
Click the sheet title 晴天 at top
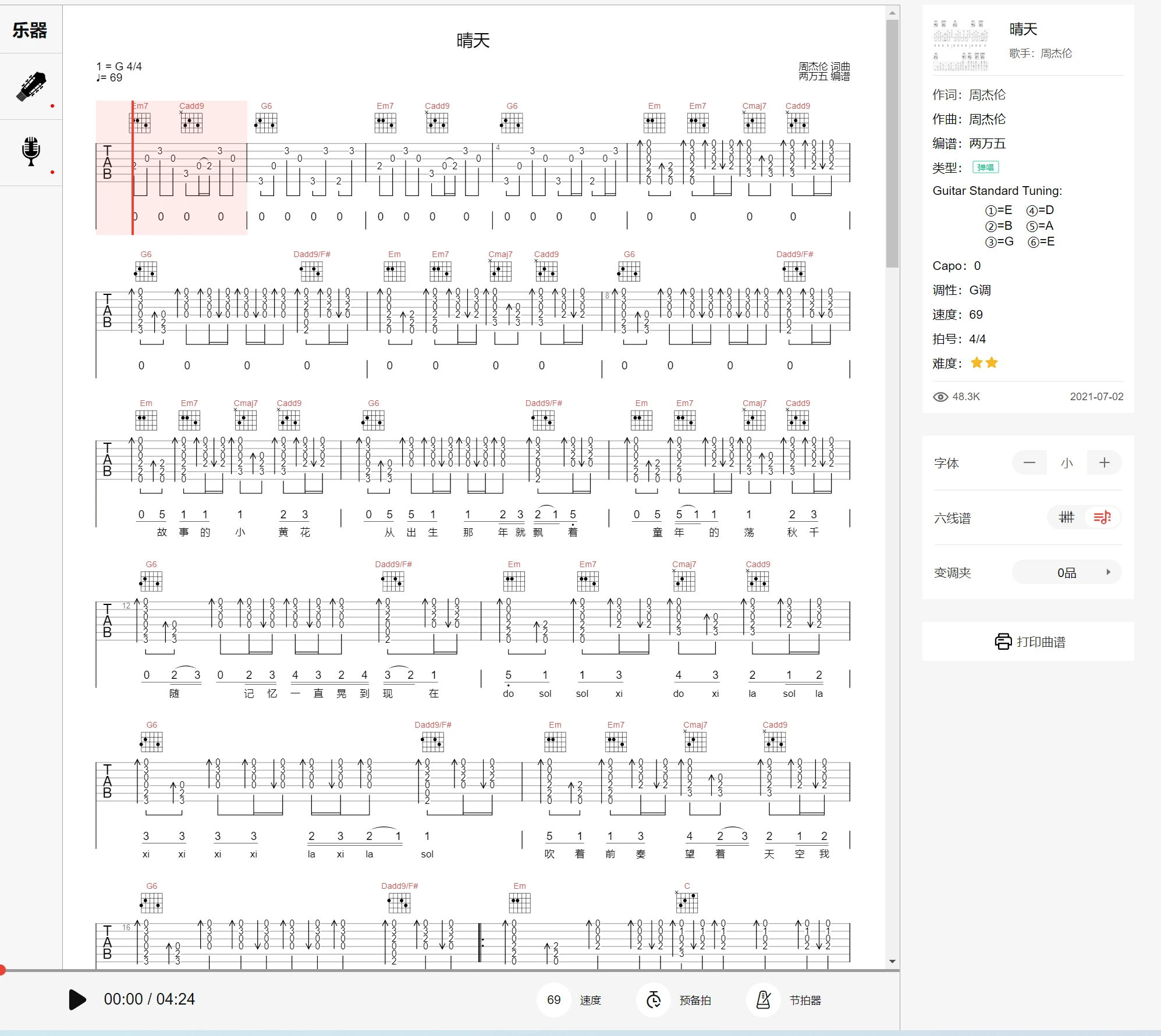tap(473, 41)
